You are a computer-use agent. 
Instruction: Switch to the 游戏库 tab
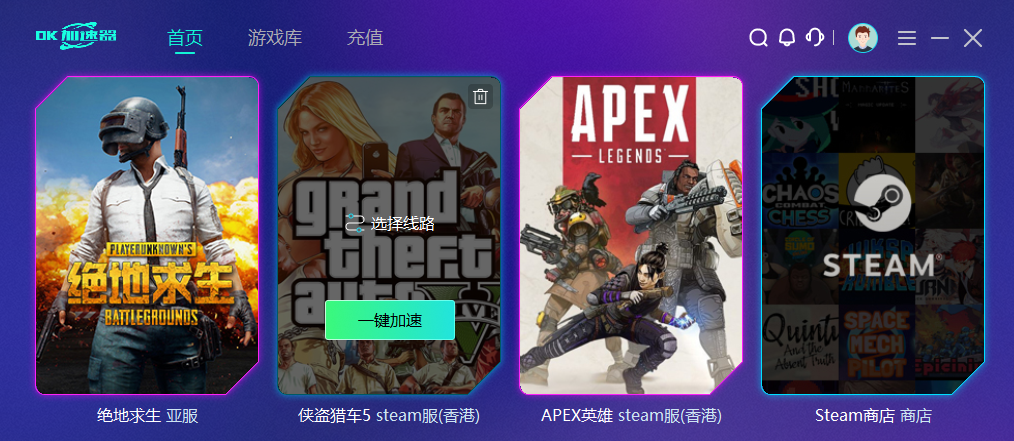275,38
